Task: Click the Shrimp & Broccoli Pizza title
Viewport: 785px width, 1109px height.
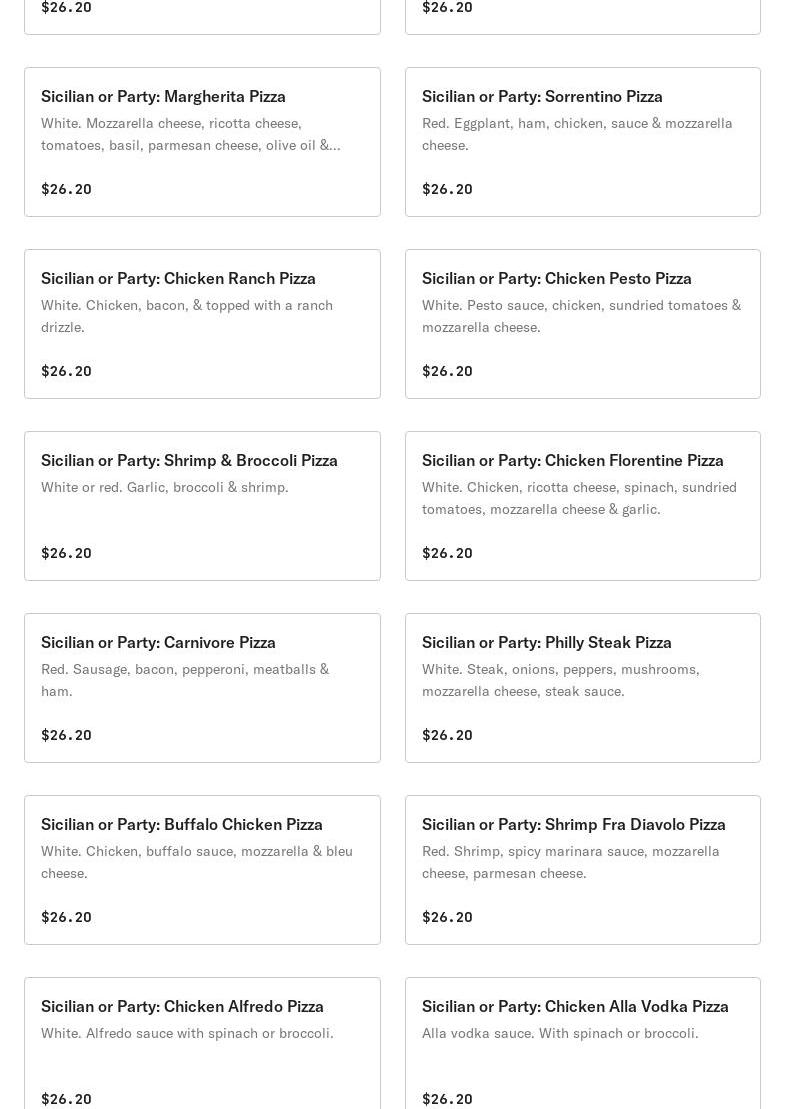Action: (189, 460)
